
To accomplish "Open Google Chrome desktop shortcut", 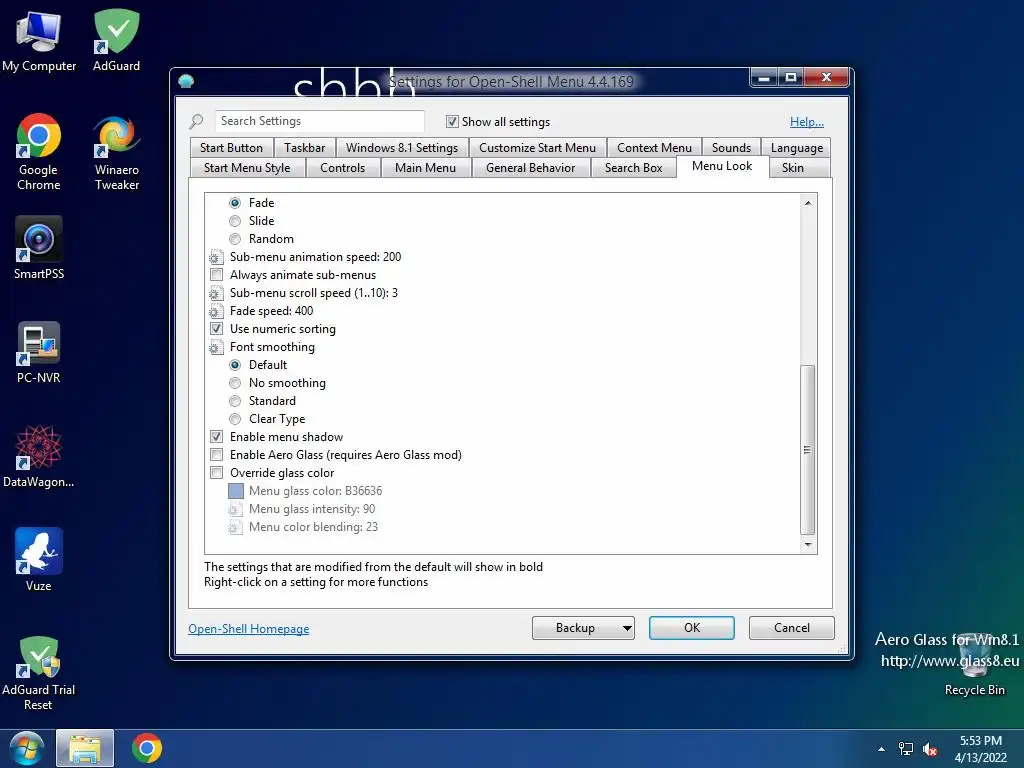I will point(39,153).
